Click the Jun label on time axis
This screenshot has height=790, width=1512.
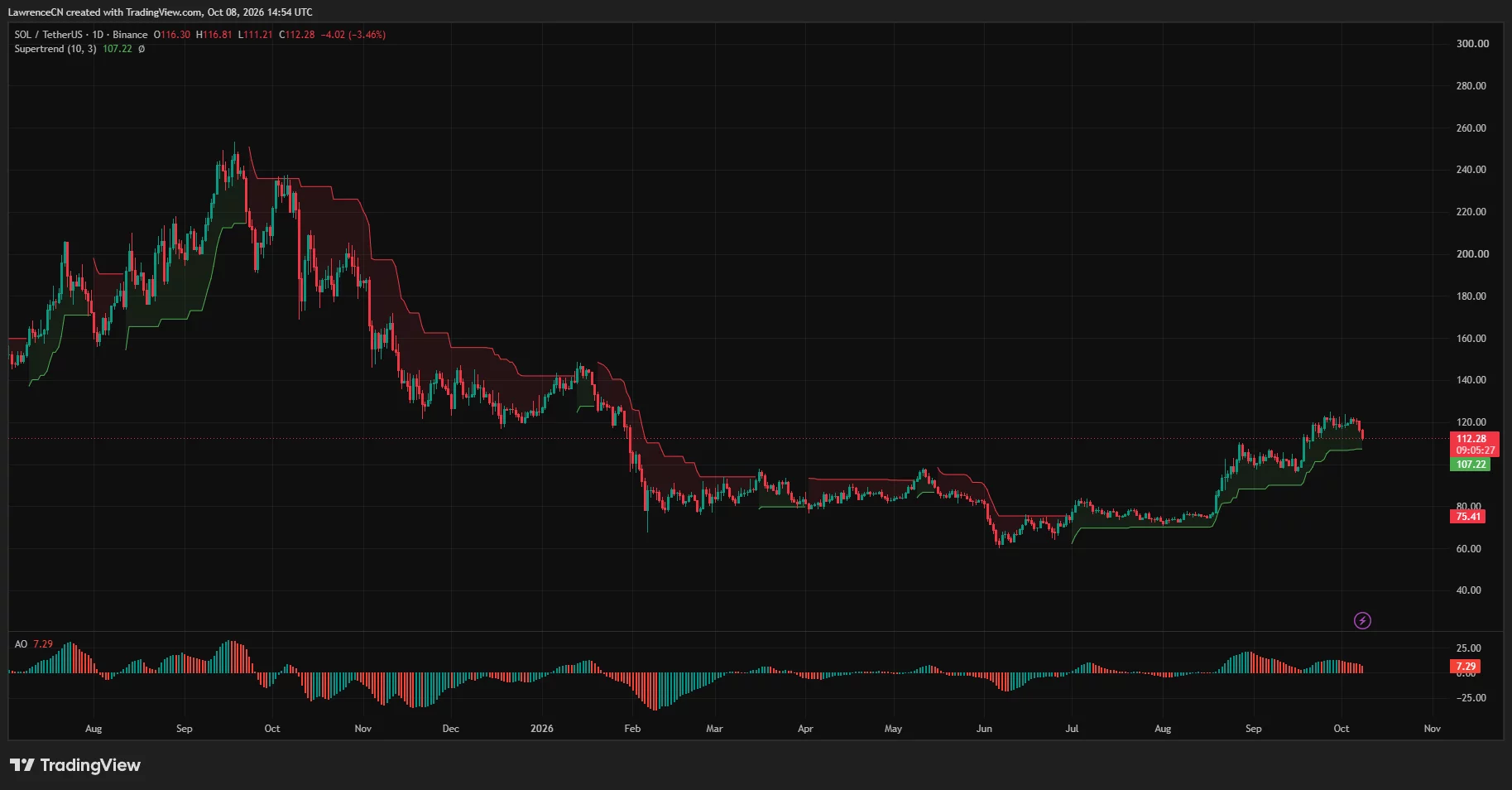984,729
